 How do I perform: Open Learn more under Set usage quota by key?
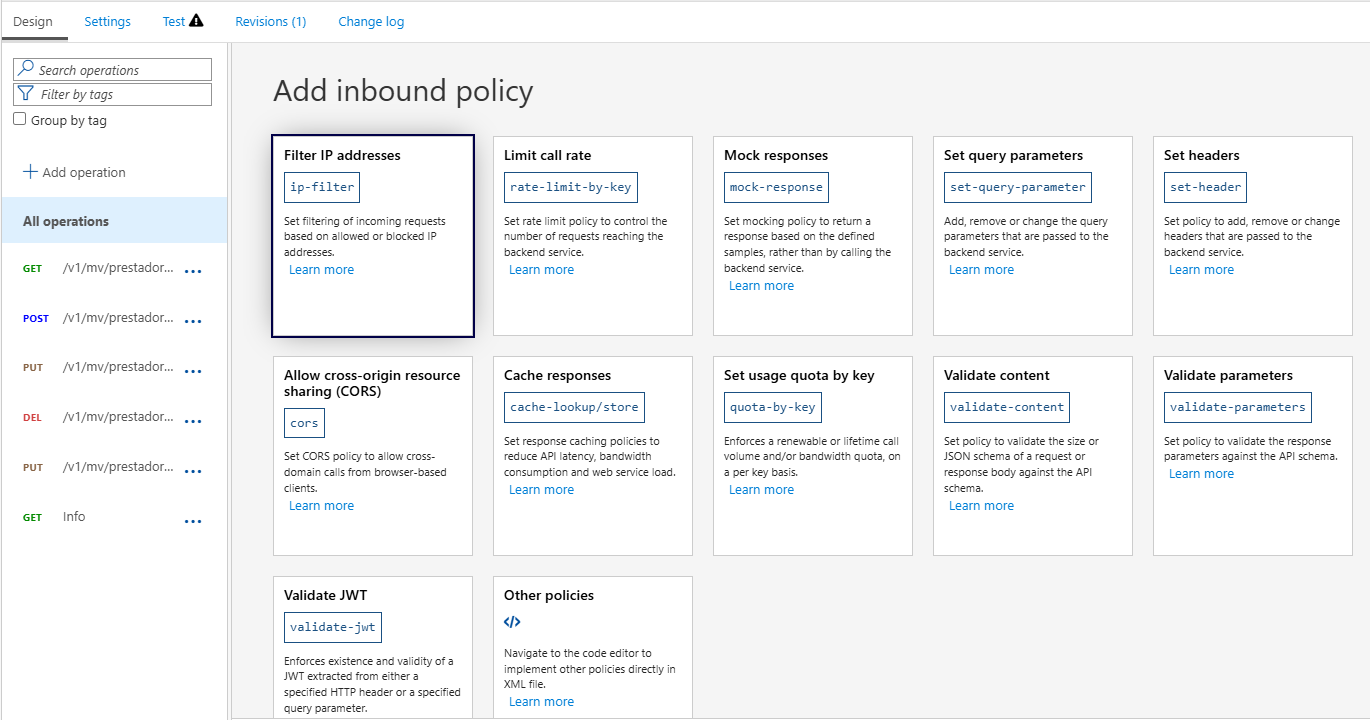coord(762,490)
